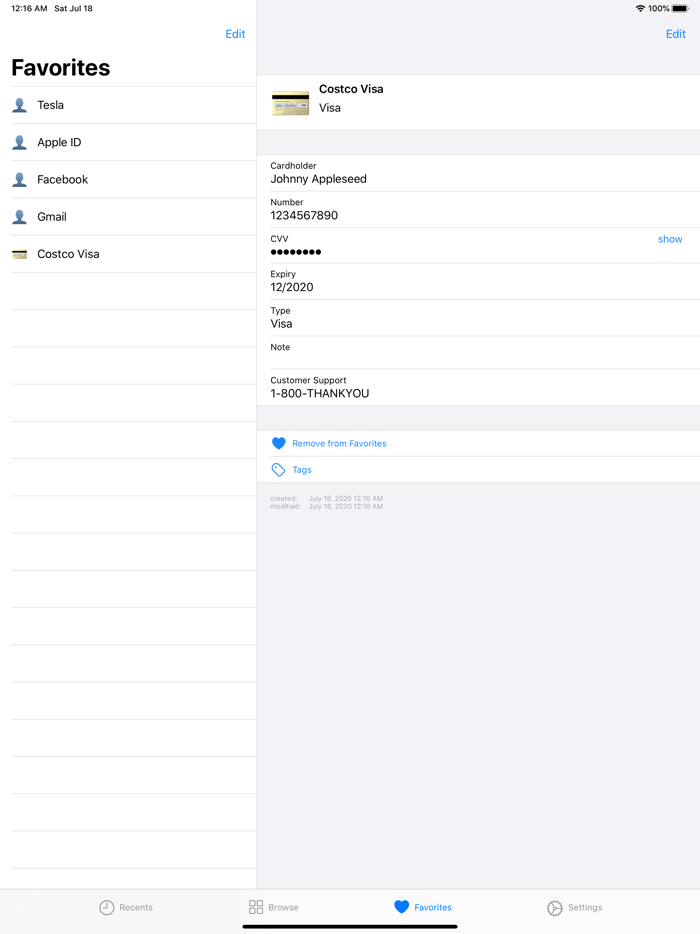
Task: Open the Settings tab
Action: [x=574, y=907]
